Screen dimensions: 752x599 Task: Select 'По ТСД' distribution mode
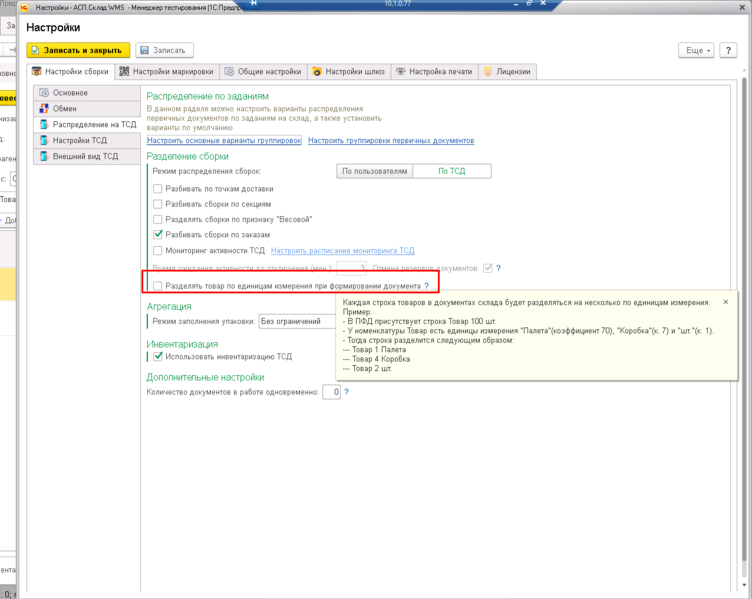click(452, 171)
